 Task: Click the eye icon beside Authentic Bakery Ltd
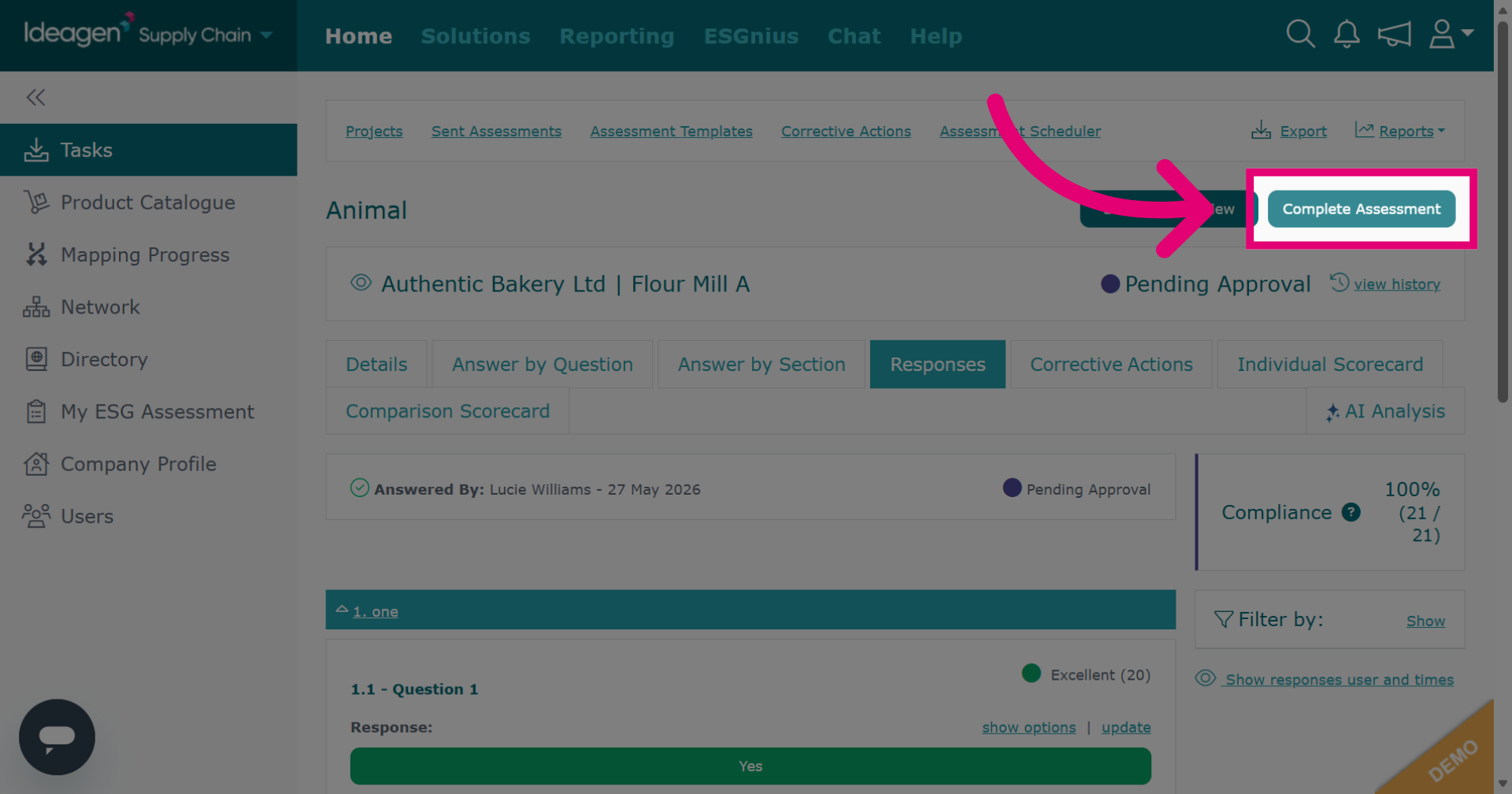[361, 283]
